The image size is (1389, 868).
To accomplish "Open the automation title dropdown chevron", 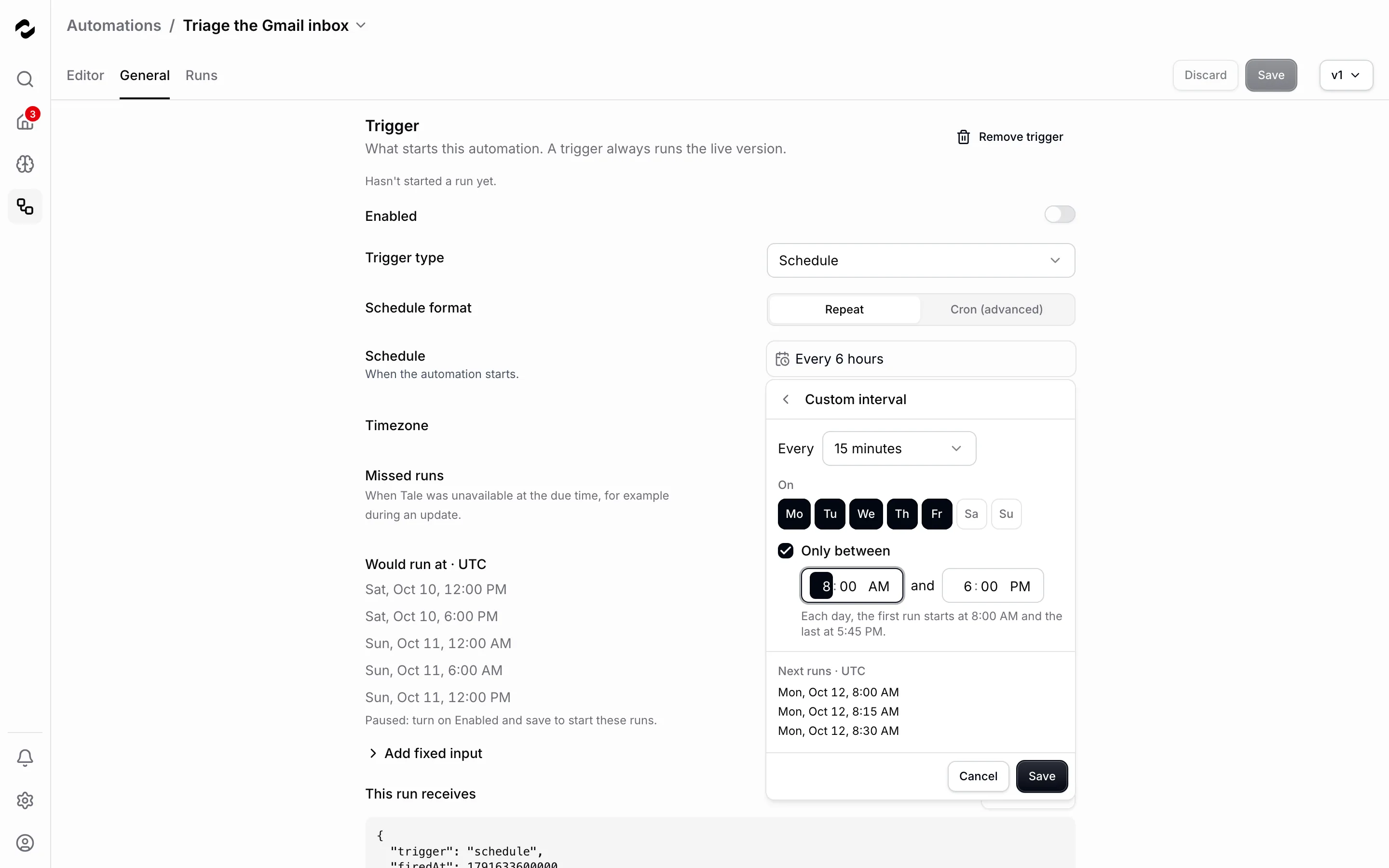I will (x=361, y=25).
